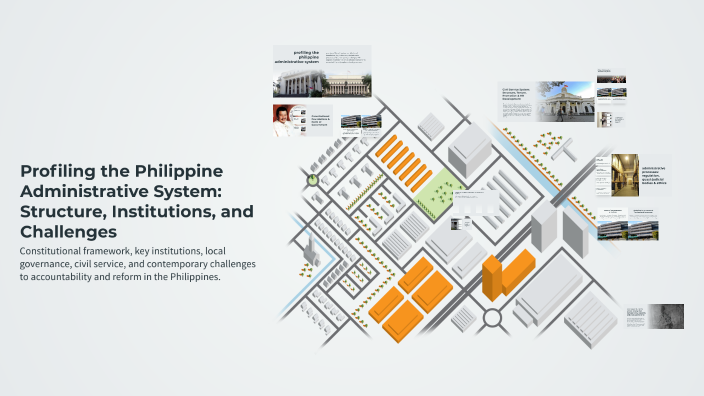
Task: Click the main presentation title text
Action: pyautogui.click(x=137, y=201)
